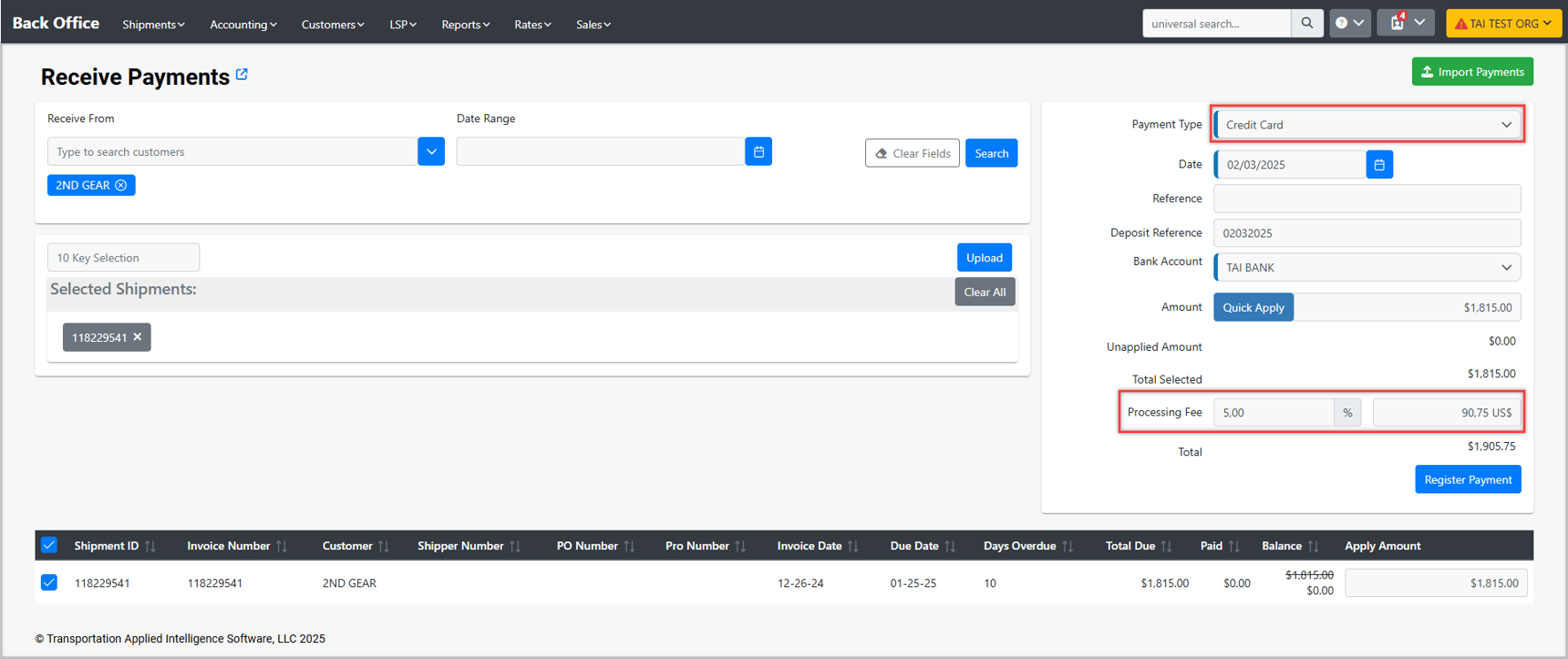Image resolution: width=1568 pixels, height=659 pixels.
Task: Click the Register Payment button
Action: click(x=1467, y=479)
